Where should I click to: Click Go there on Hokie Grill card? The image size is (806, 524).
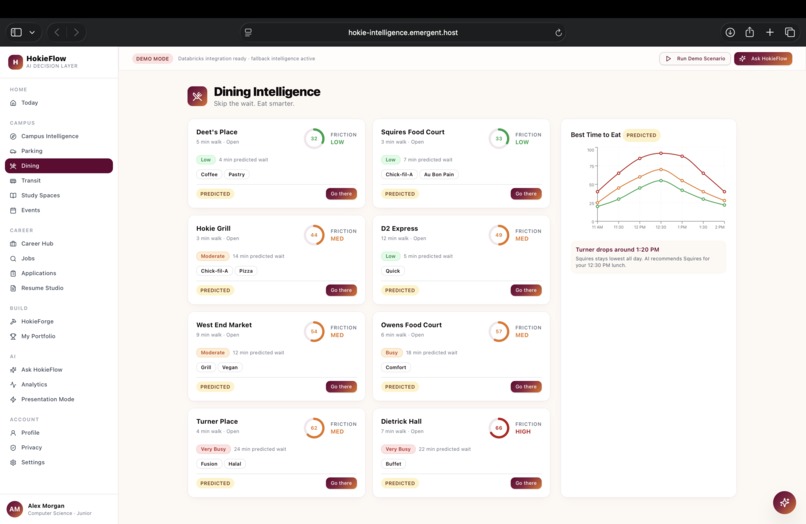point(341,291)
